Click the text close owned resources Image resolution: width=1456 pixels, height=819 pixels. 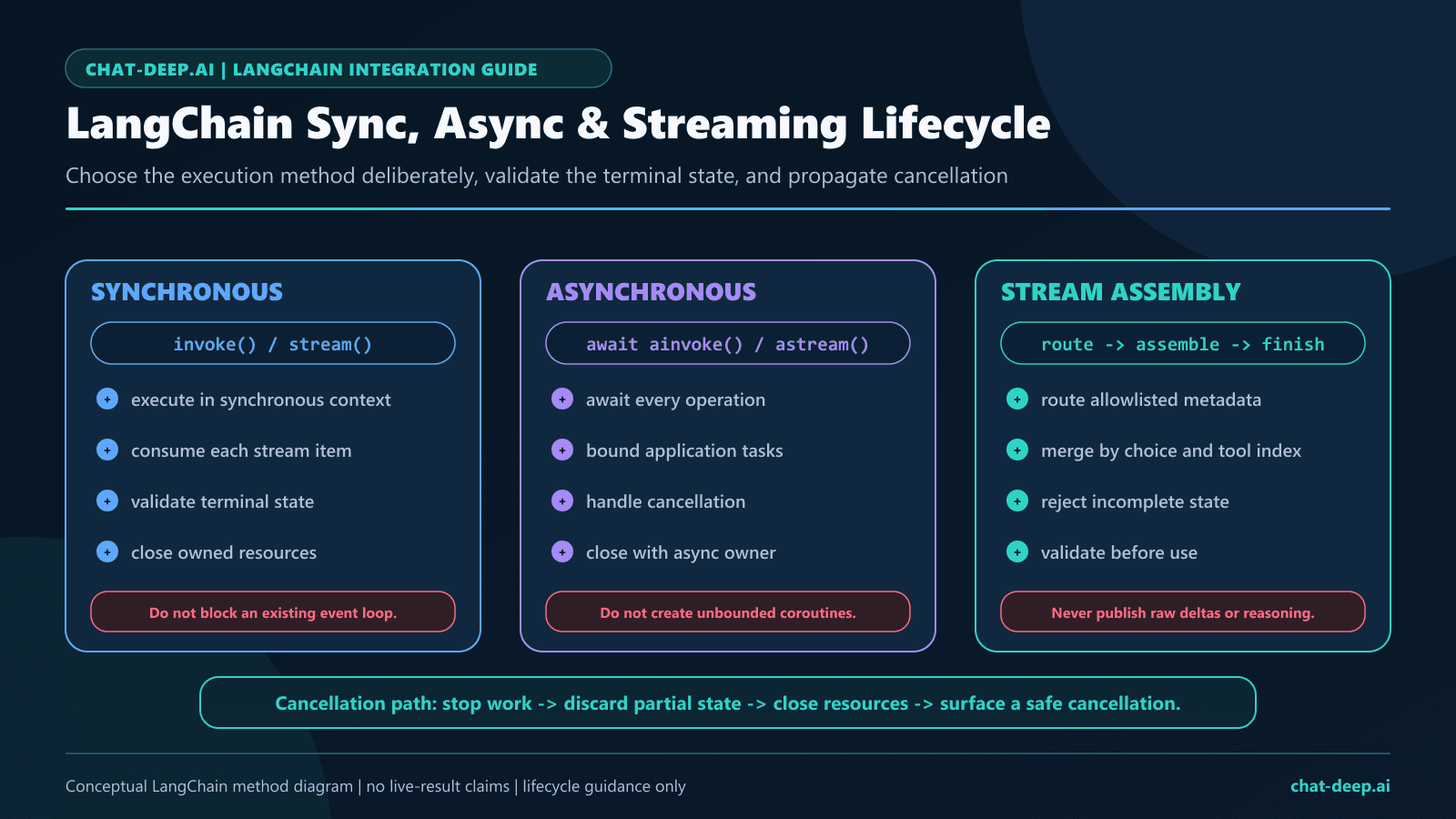click(x=224, y=552)
